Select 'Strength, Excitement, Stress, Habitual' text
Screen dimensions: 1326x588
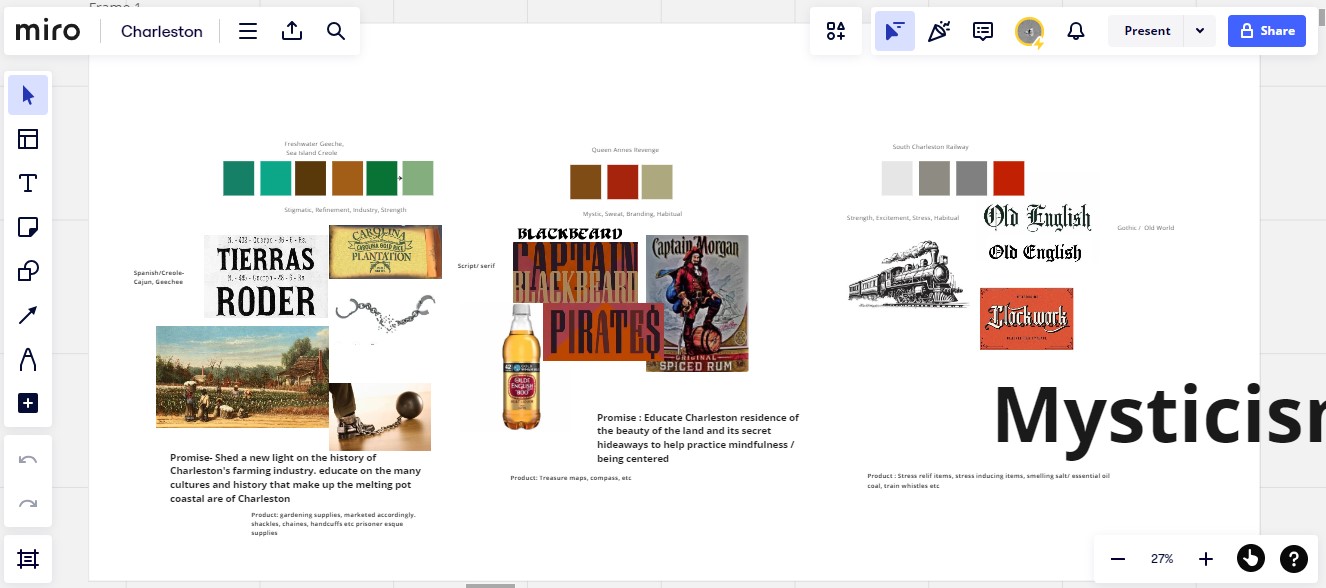[x=902, y=217]
